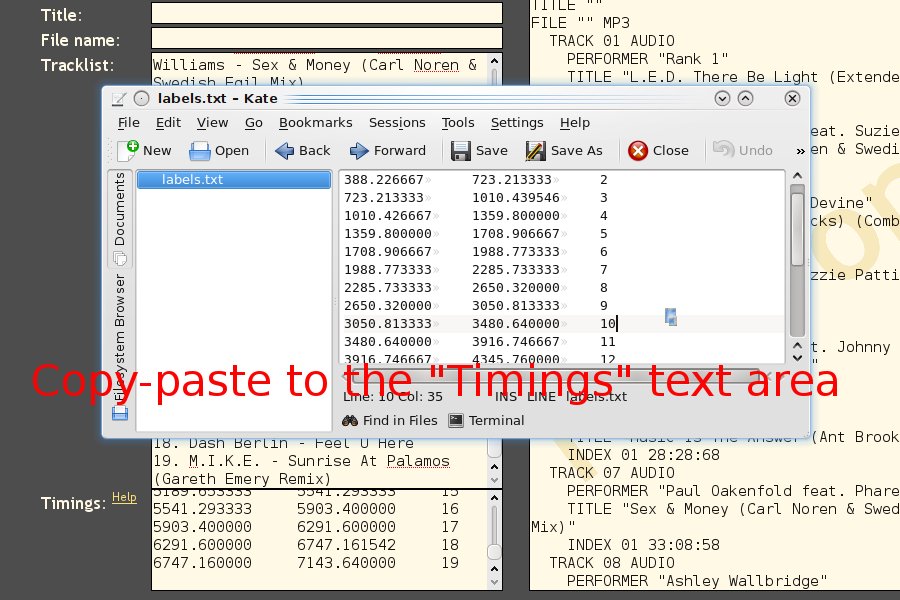Click value 3480.640000 on line 10
900x600 pixels.
515,324
